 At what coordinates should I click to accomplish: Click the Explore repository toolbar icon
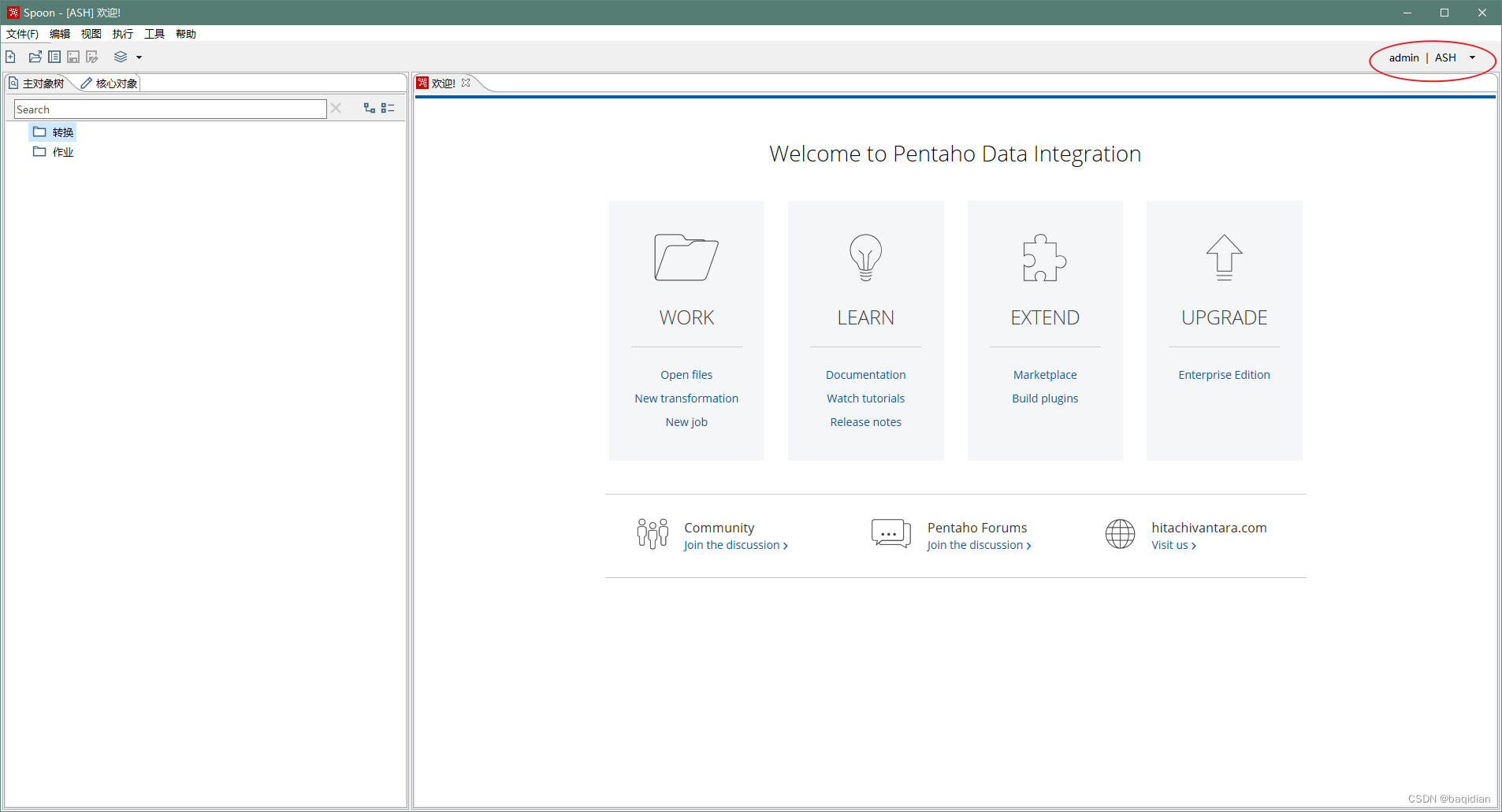[x=54, y=57]
